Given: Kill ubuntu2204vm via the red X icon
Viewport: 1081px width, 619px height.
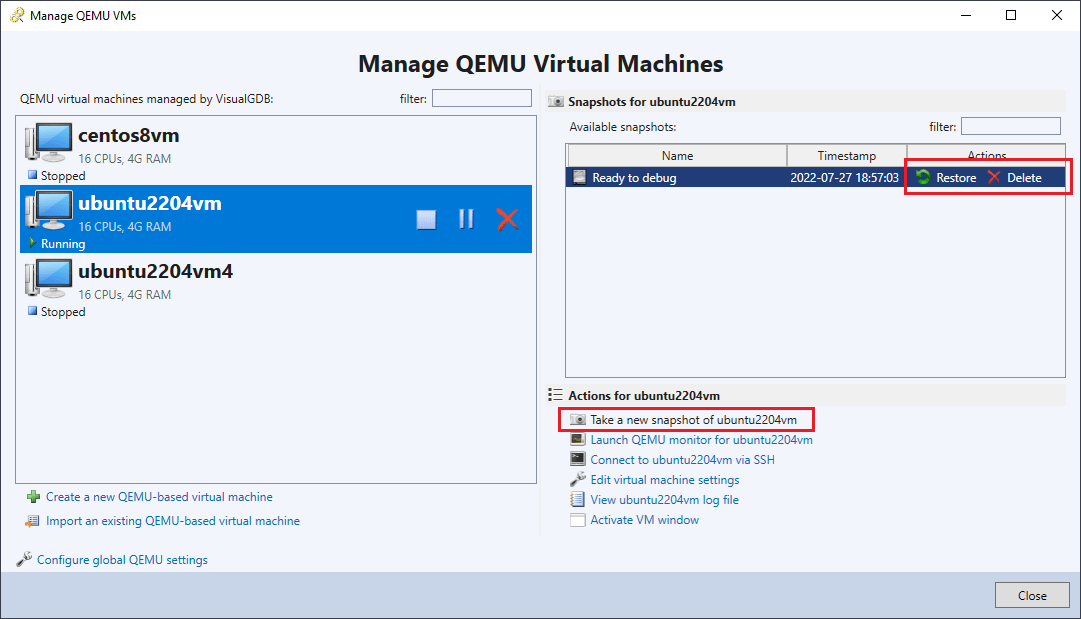Looking at the screenshot, I should coord(507,219).
